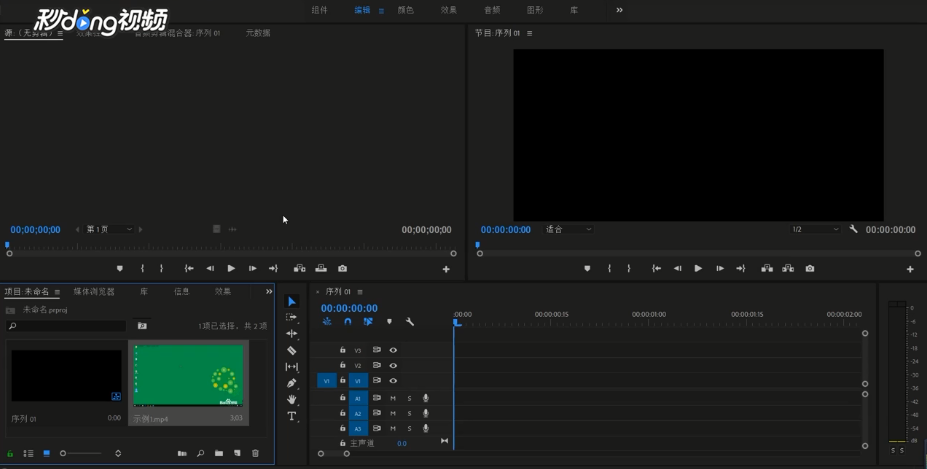Select the Track Select Forward tool
This screenshot has height=469, width=927.
291,318
